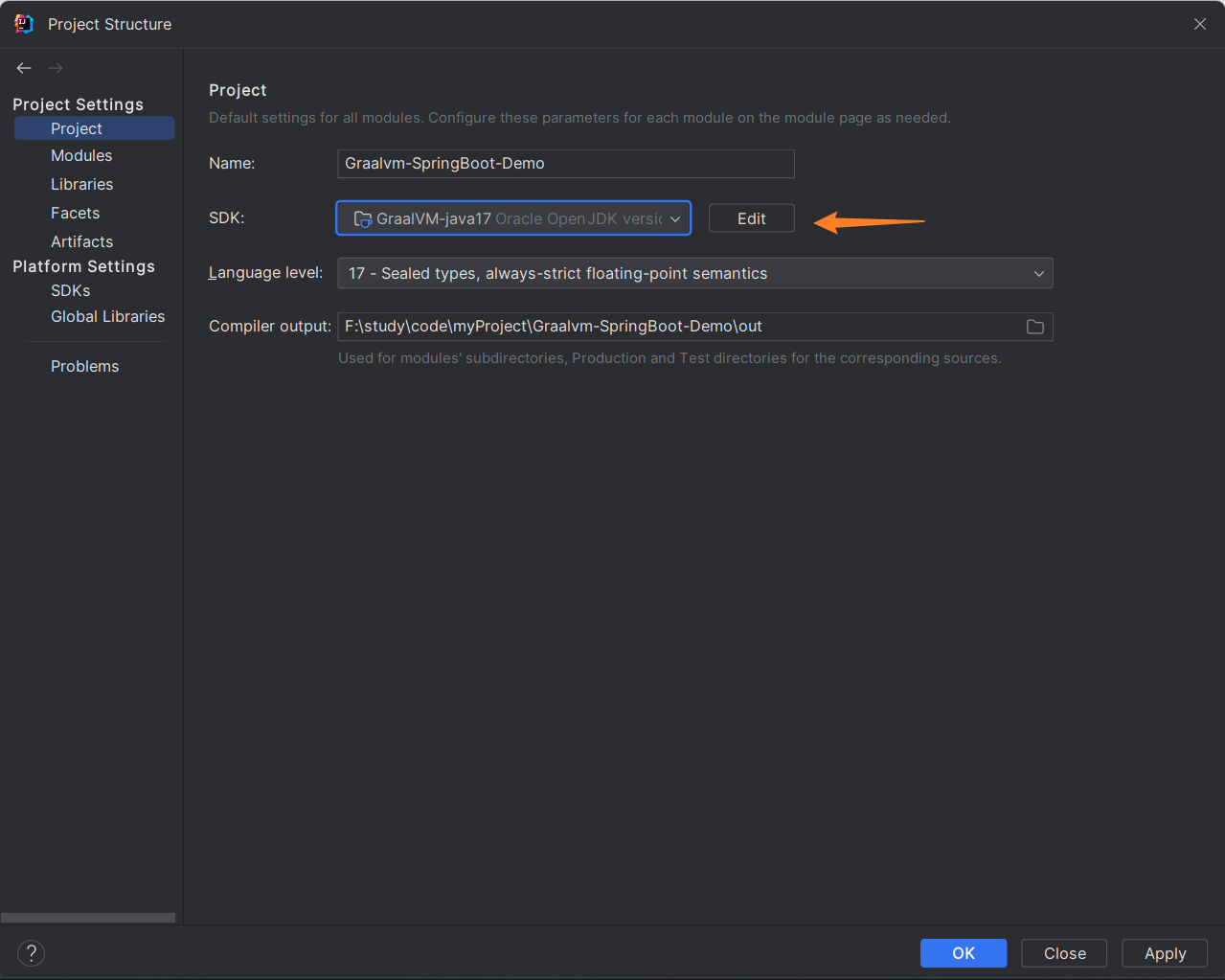Open the Facets settings page

(75, 213)
